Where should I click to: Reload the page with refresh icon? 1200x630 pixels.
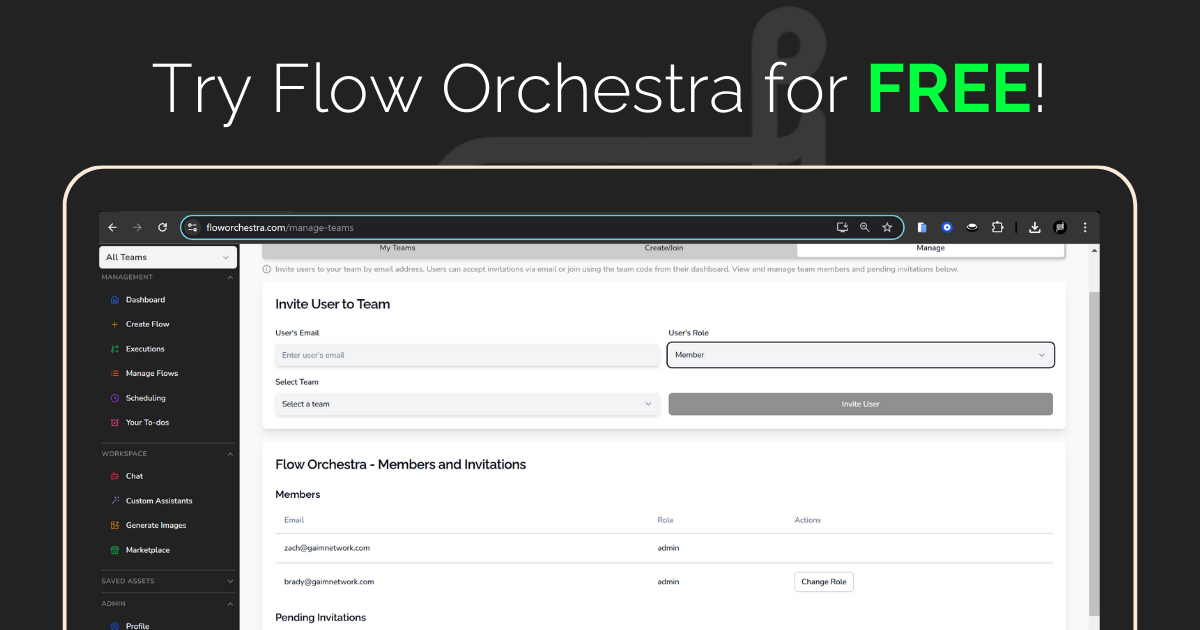coord(163,228)
